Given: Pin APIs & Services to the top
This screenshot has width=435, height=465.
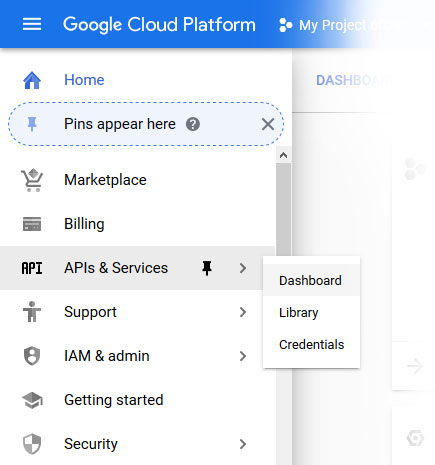Looking at the screenshot, I should (207, 268).
